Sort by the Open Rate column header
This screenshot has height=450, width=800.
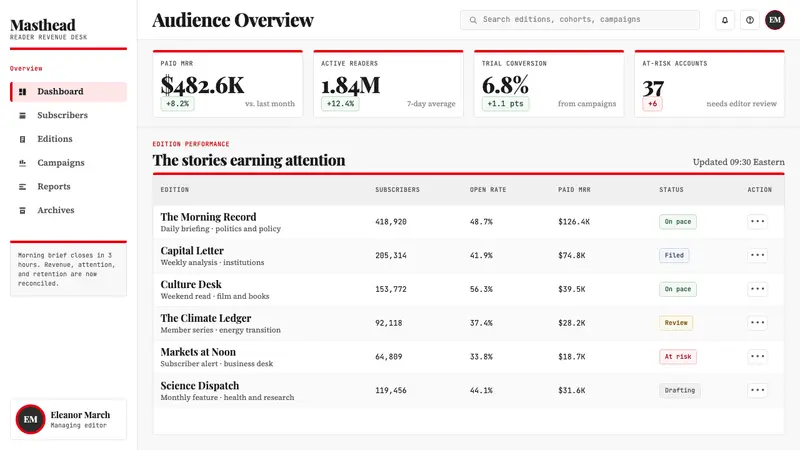point(488,189)
